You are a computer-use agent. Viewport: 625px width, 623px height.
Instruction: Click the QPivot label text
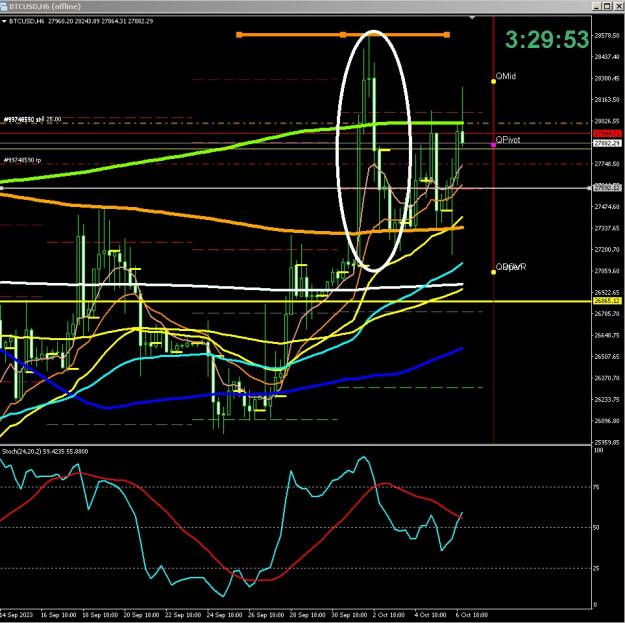pyautogui.click(x=508, y=140)
